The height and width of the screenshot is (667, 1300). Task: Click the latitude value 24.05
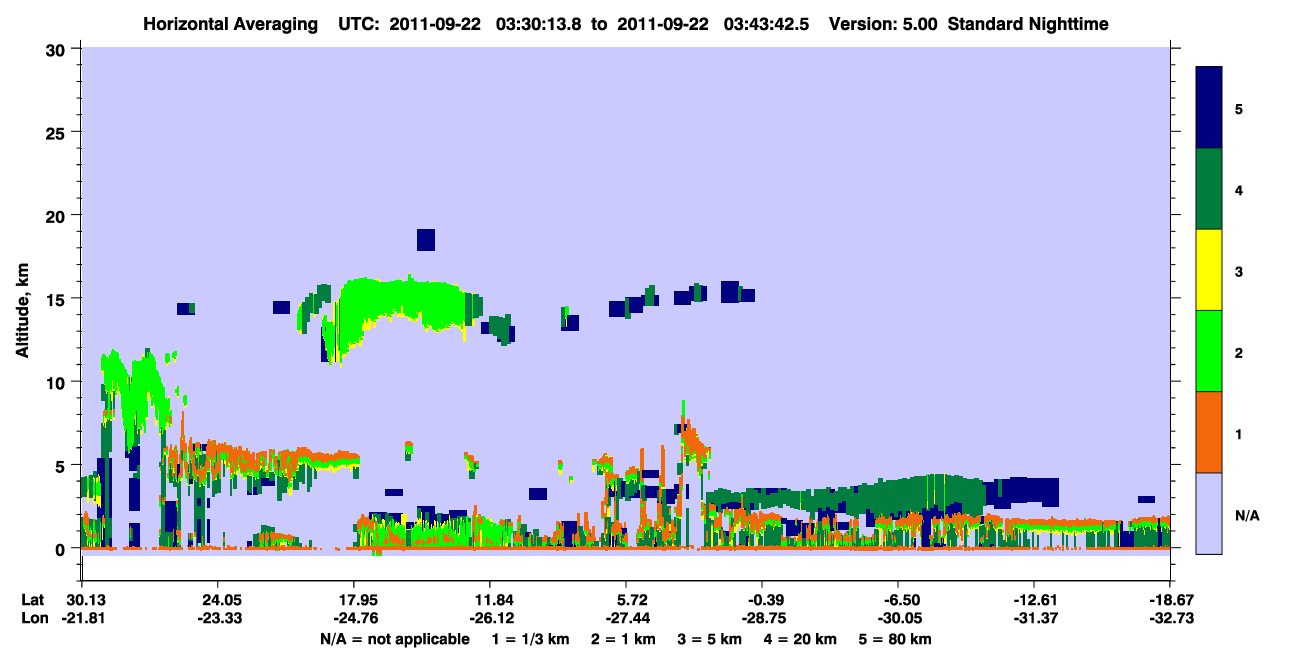217,600
